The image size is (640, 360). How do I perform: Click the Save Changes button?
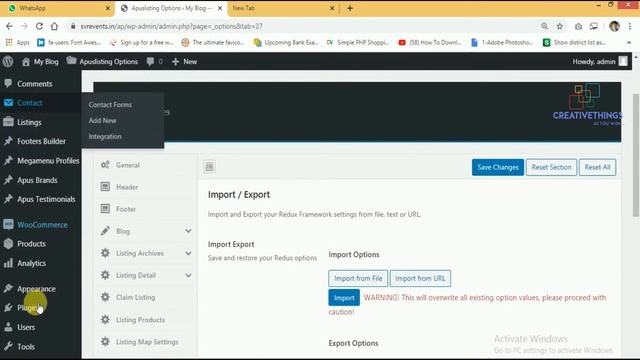tap(498, 167)
